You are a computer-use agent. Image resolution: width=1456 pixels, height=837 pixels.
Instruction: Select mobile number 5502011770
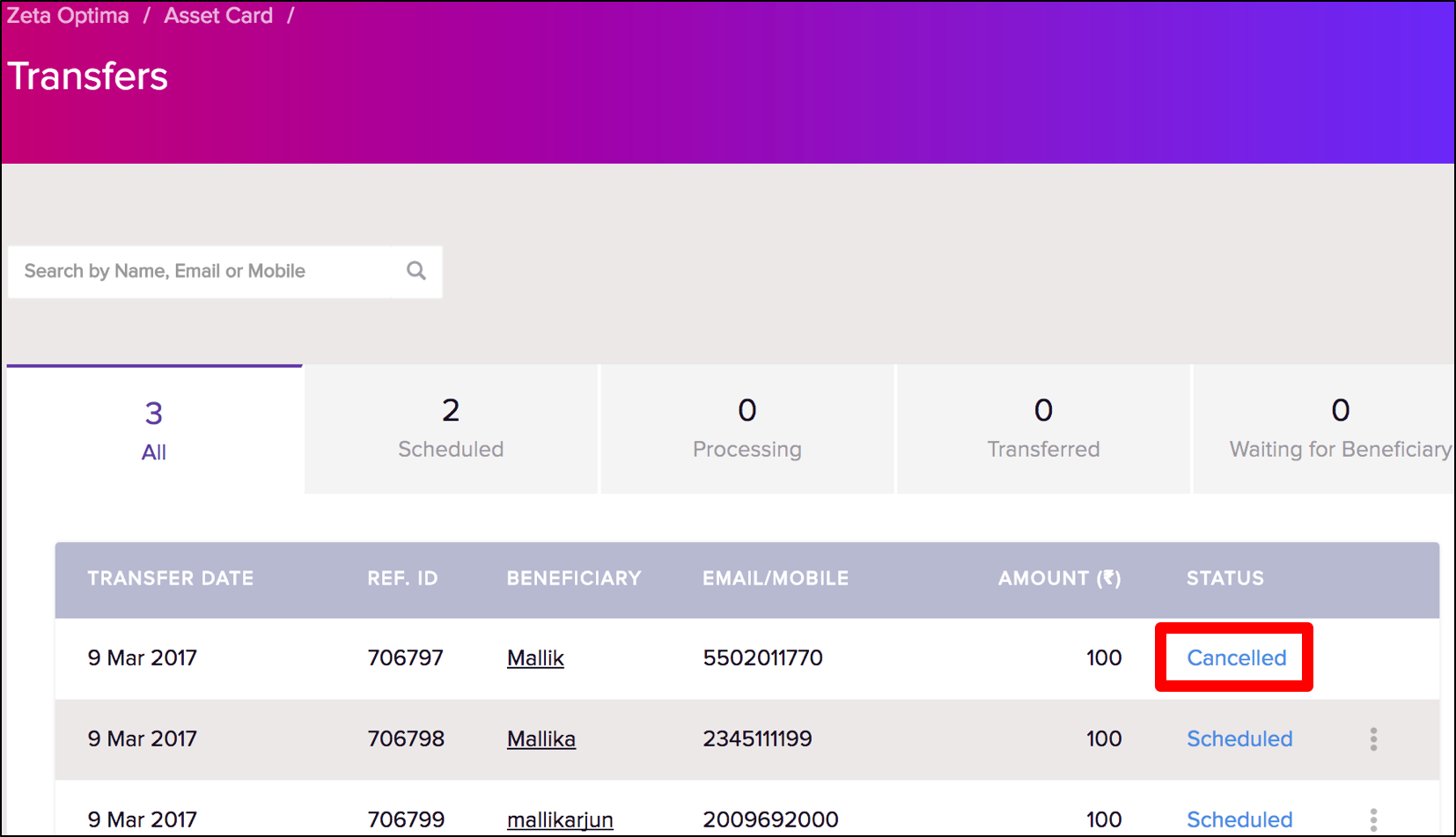coord(762,658)
